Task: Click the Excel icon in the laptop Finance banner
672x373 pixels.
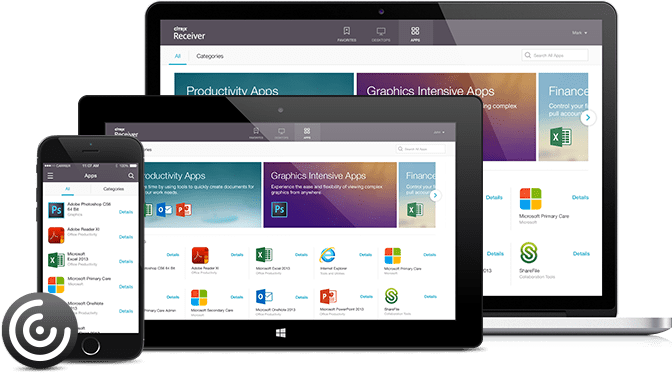Action: tap(561, 137)
